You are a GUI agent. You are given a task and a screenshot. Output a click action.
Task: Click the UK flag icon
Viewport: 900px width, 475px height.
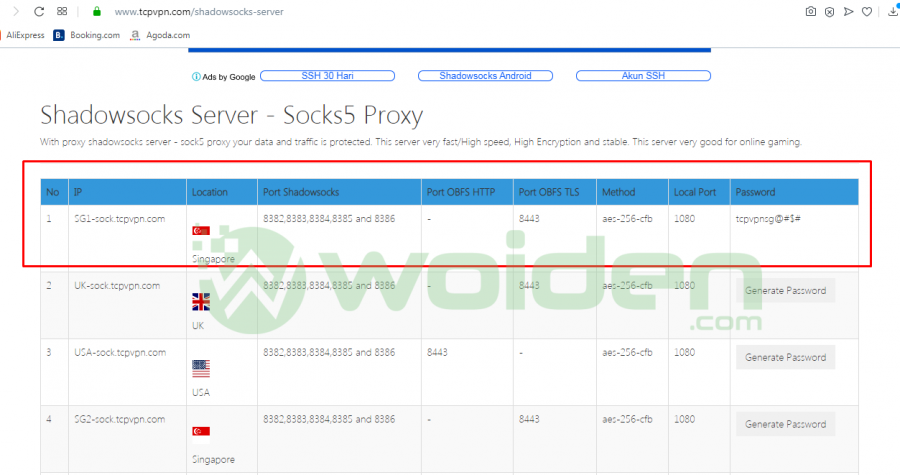[x=201, y=302]
